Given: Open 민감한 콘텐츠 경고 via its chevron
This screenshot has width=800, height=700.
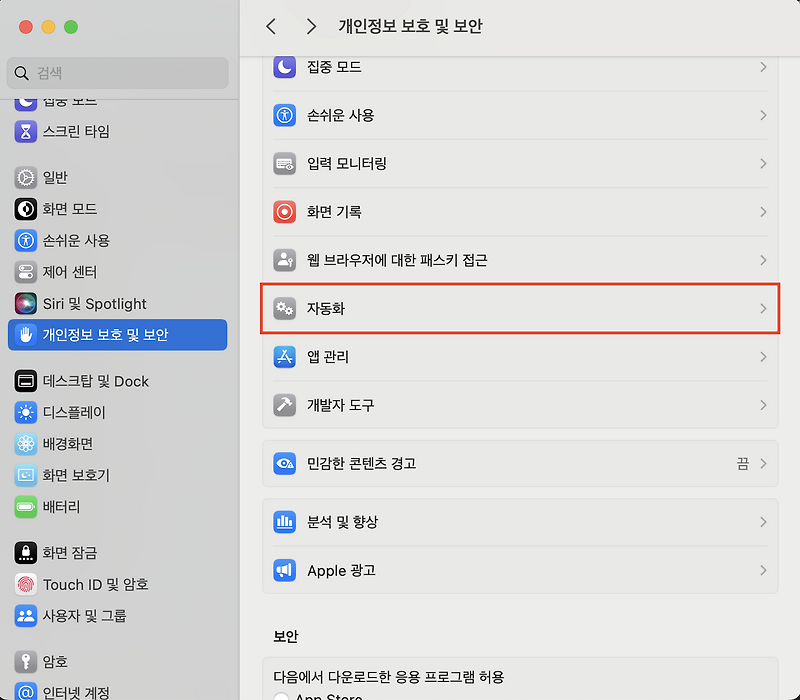Looking at the screenshot, I should tap(763, 463).
